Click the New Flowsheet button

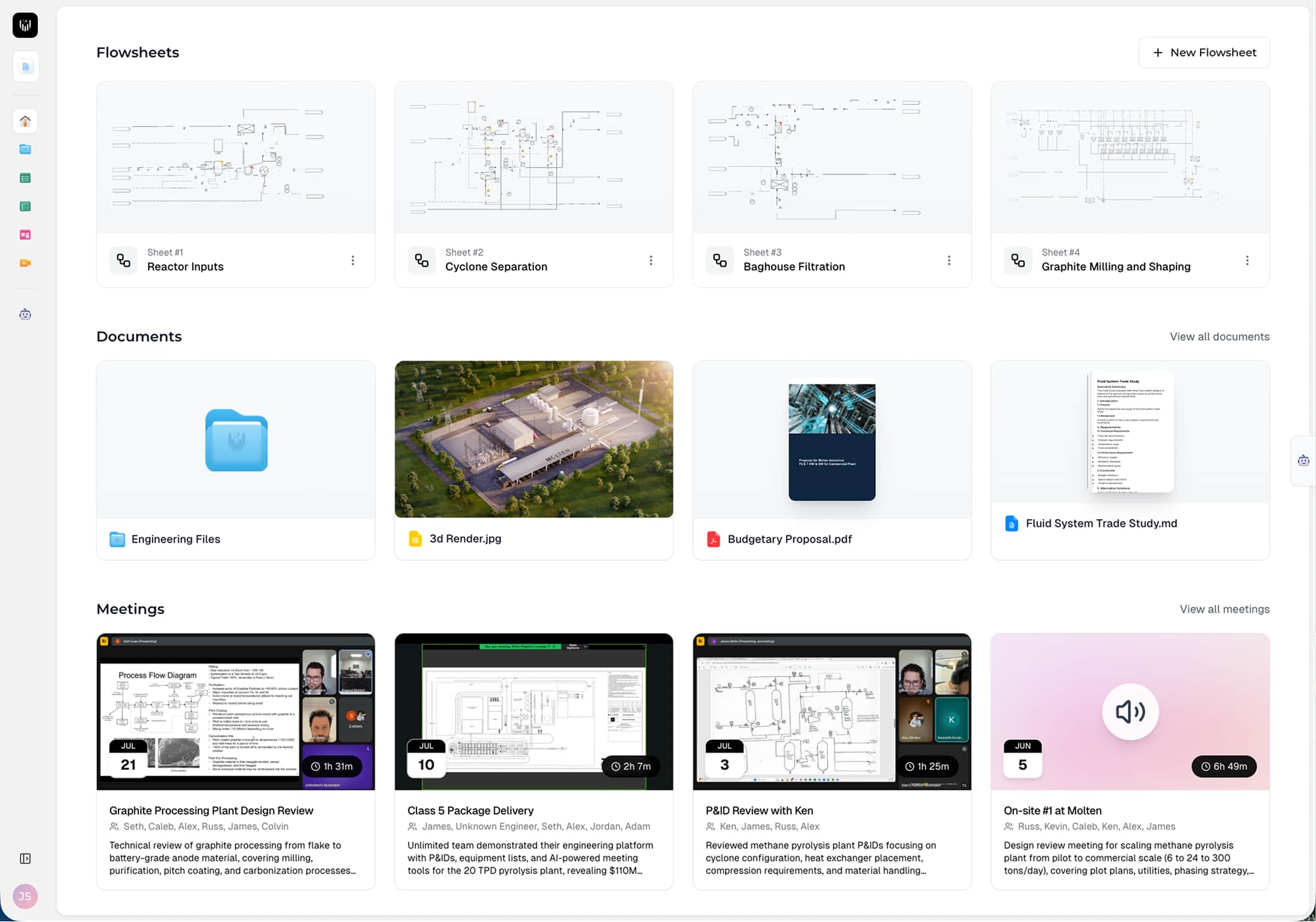[x=1203, y=52]
